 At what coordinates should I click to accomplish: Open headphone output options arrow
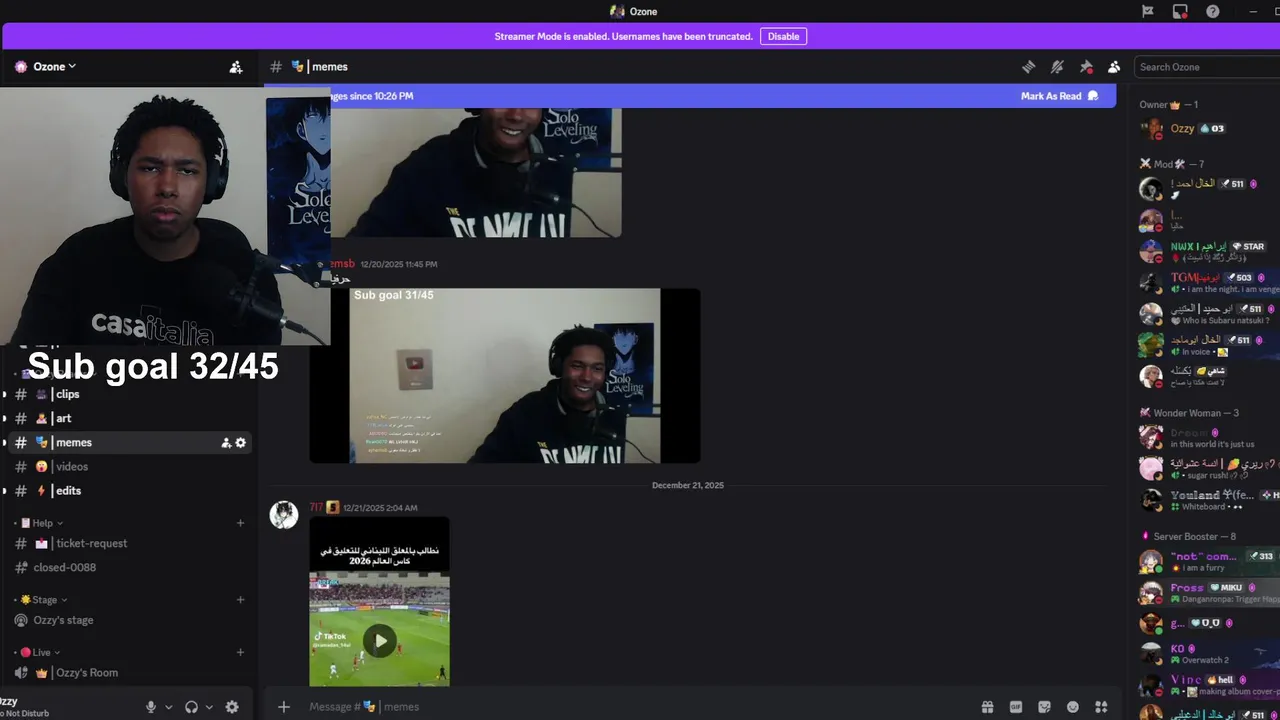click(209, 707)
